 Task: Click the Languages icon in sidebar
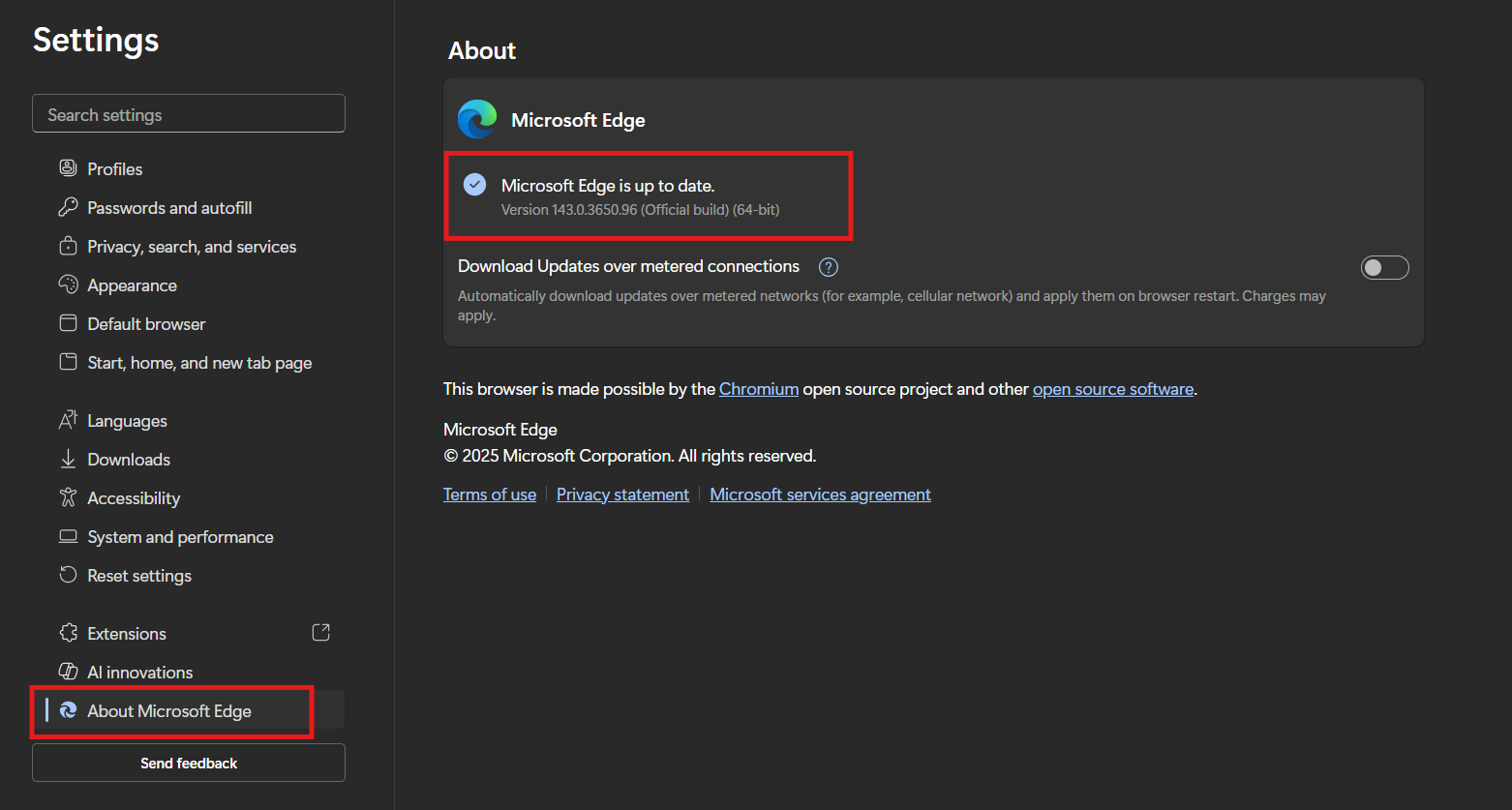(68, 420)
